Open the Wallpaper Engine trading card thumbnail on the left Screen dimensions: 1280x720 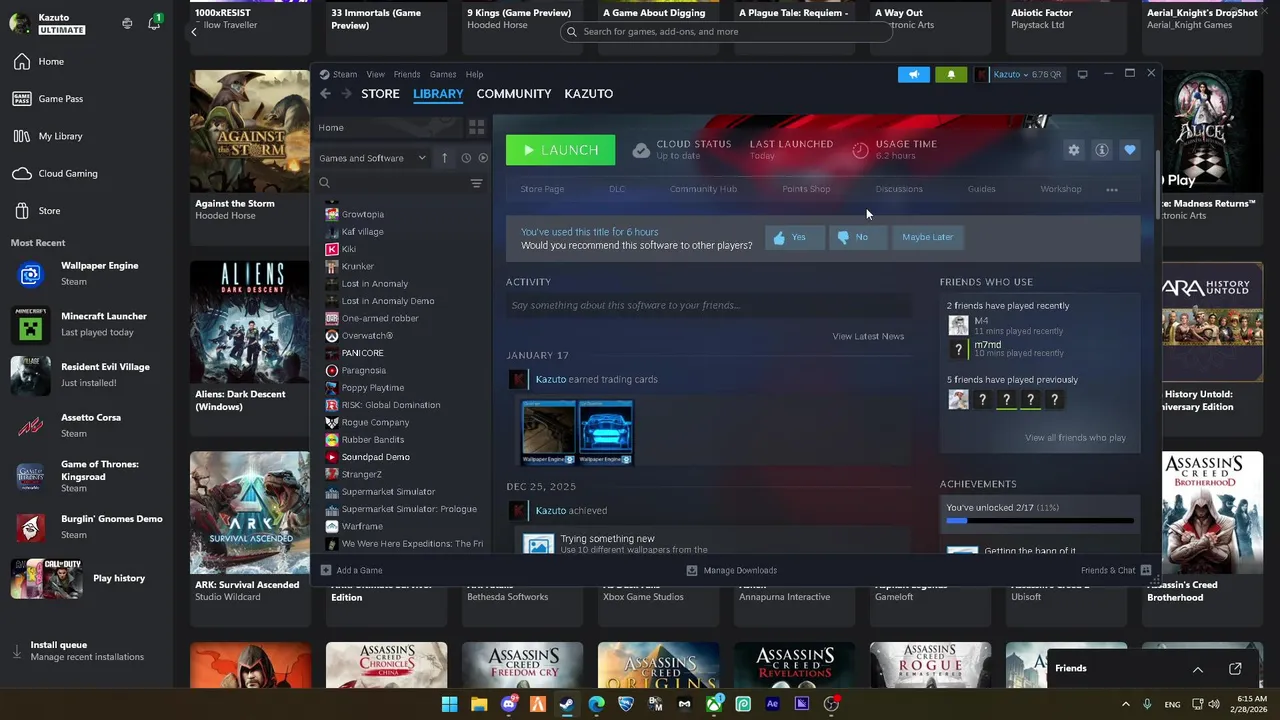[548, 433]
